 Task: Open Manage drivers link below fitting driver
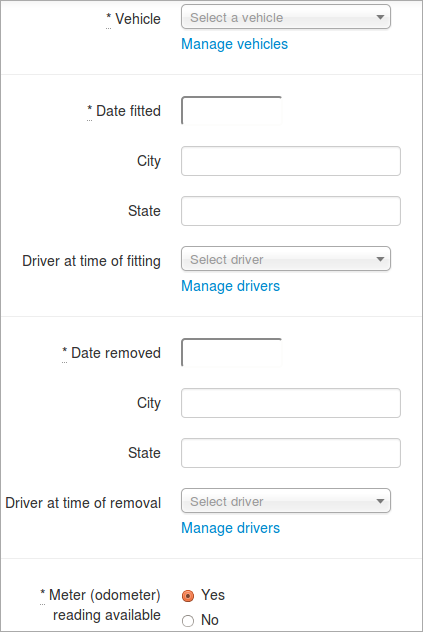click(x=230, y=286)
